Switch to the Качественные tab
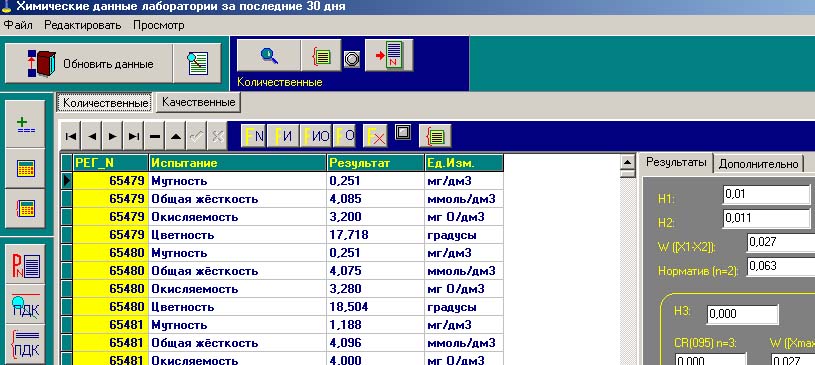Image resolution: width=815 pixels, height=365 pixels. pyautogui.click(x=198, y=102)
